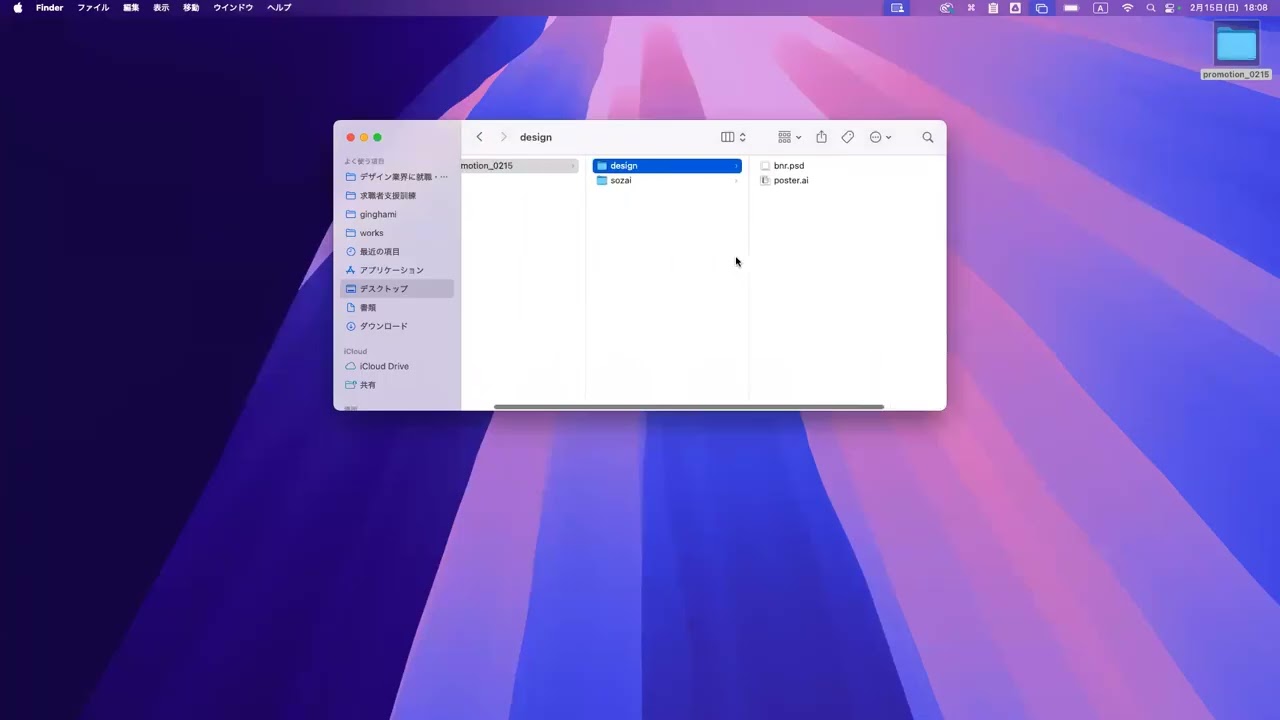1280x720 pixels.
Task: Open the 表示 menu
Action: click(161, 8)
